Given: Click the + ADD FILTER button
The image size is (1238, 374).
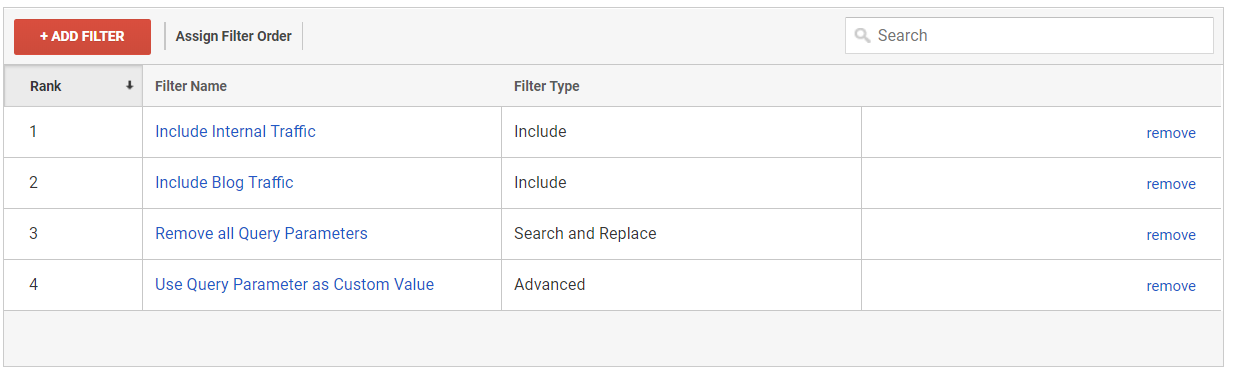Looking at the screenshot, I should (82, 36).
